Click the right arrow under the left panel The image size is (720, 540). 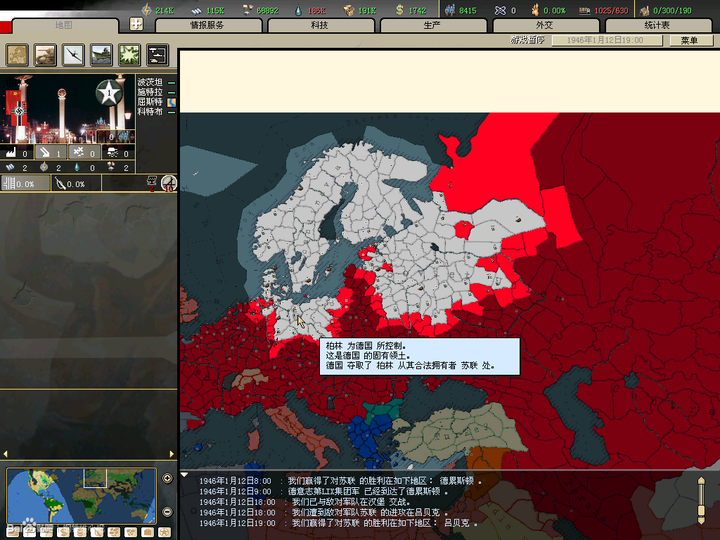(x=172, y=454)
